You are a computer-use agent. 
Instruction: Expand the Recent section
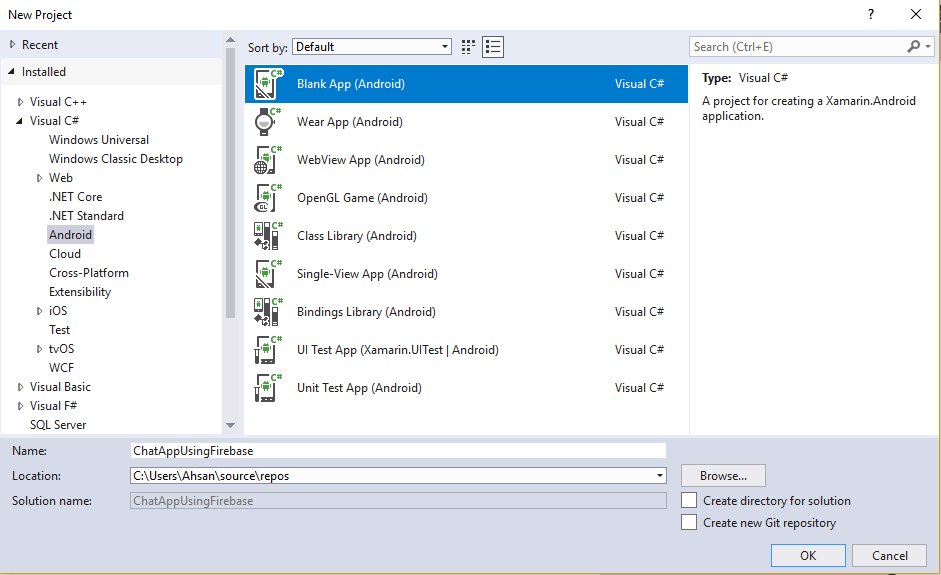13,44
